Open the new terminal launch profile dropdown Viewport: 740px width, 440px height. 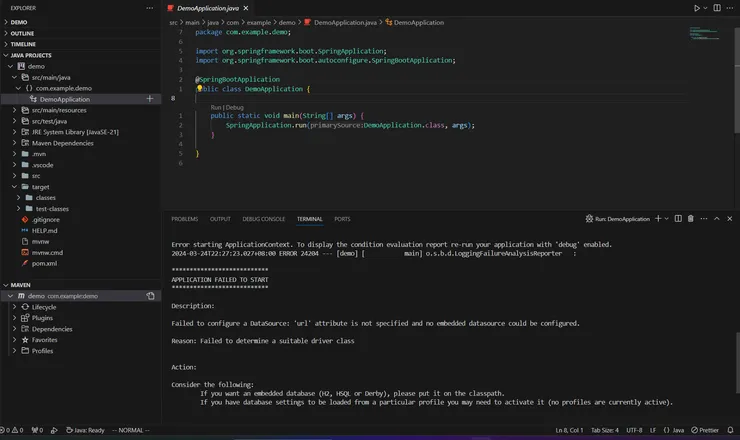(666, 218)
